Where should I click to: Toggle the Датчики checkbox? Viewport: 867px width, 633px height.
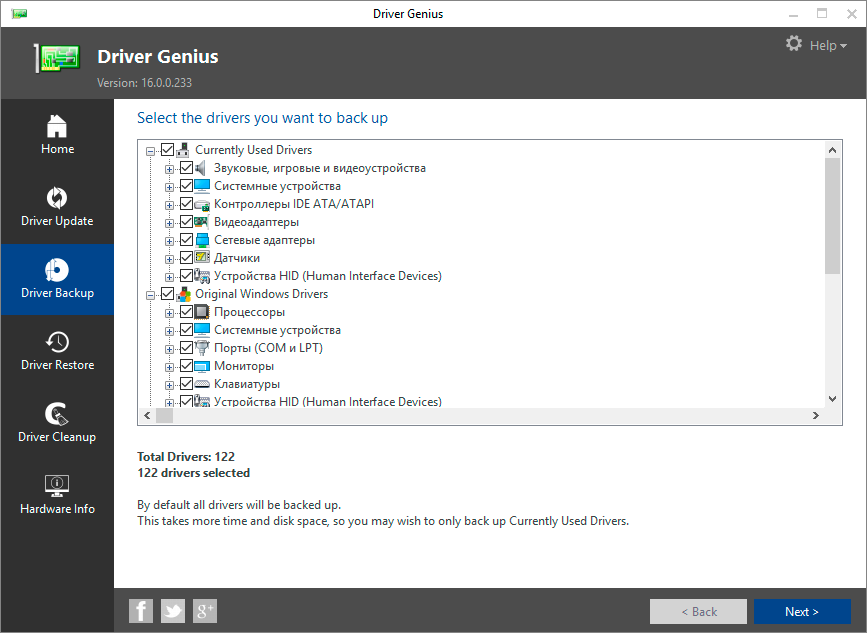click(186, 258)
